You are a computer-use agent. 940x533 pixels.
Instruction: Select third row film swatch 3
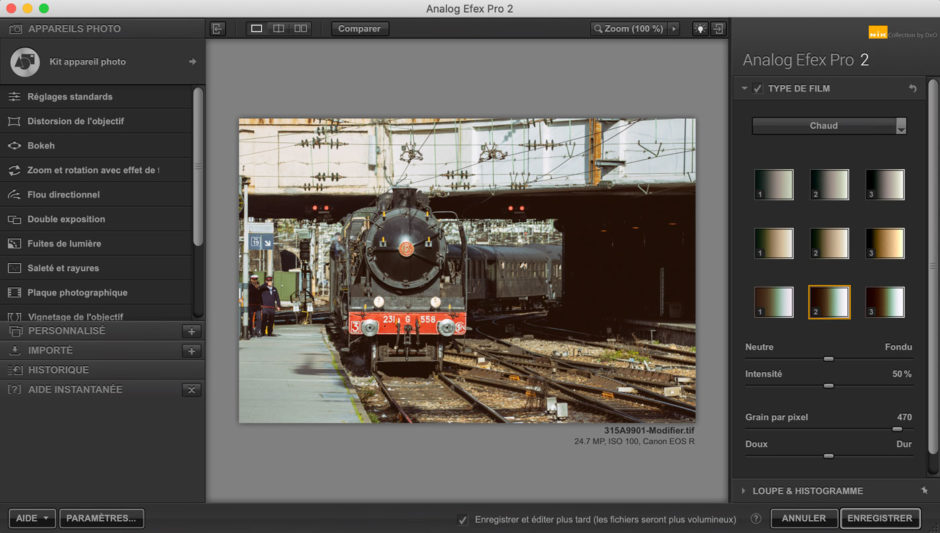pos(885,302)
